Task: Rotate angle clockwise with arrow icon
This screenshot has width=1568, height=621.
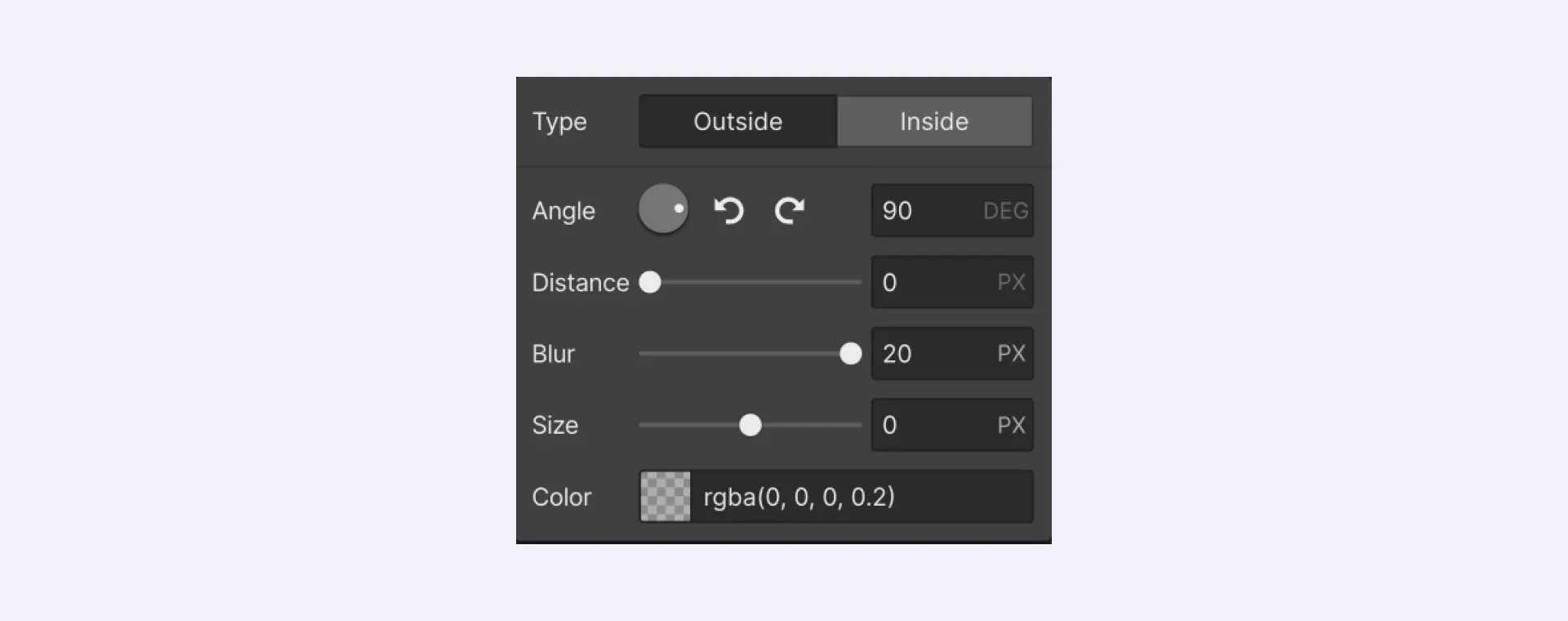Action: (790, 211)
